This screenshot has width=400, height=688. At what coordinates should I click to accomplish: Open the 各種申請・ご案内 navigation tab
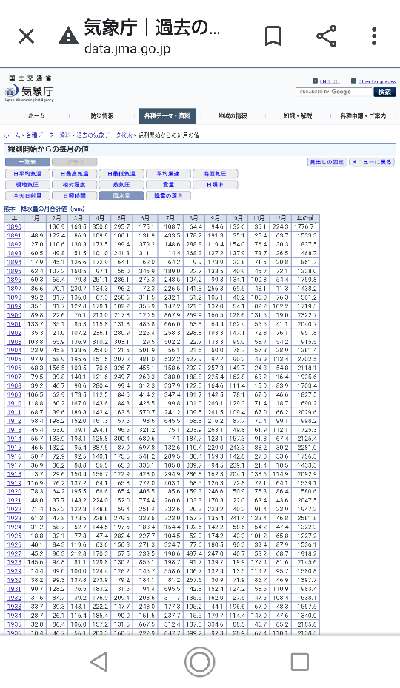(x=363, y=116)
